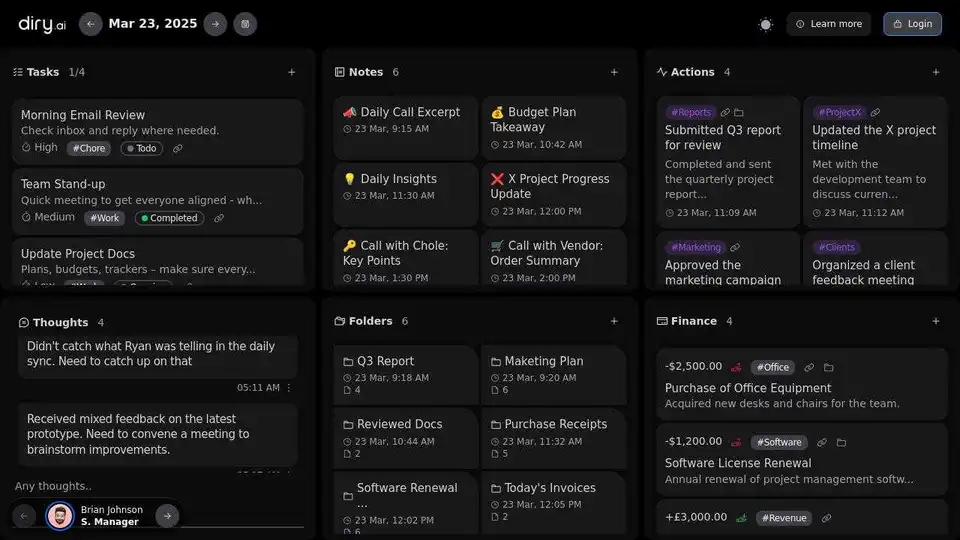960x540 pixels.
Task: Select the #ProjectX tag on action
Action: 838,113
